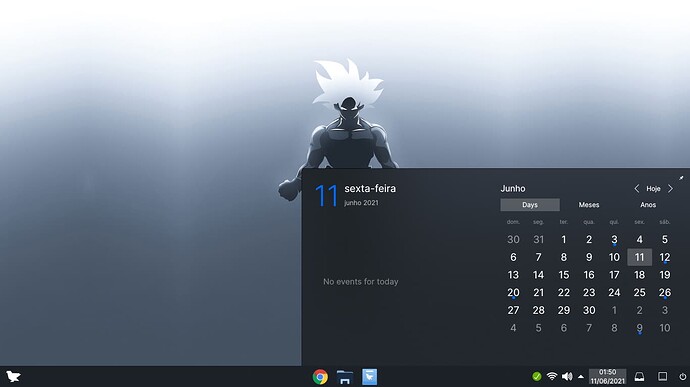Expand the hidden tray icons arrow
690x387 pixels.
pyautogui.click(x=581, y=377)
